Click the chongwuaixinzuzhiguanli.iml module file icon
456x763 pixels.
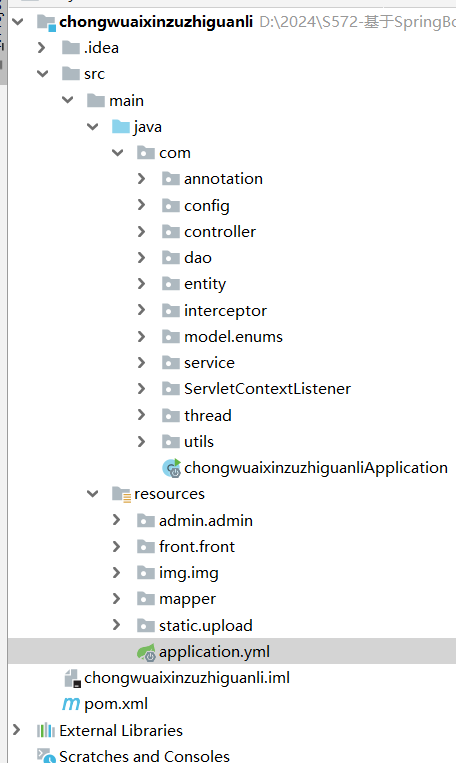[72, 678]
